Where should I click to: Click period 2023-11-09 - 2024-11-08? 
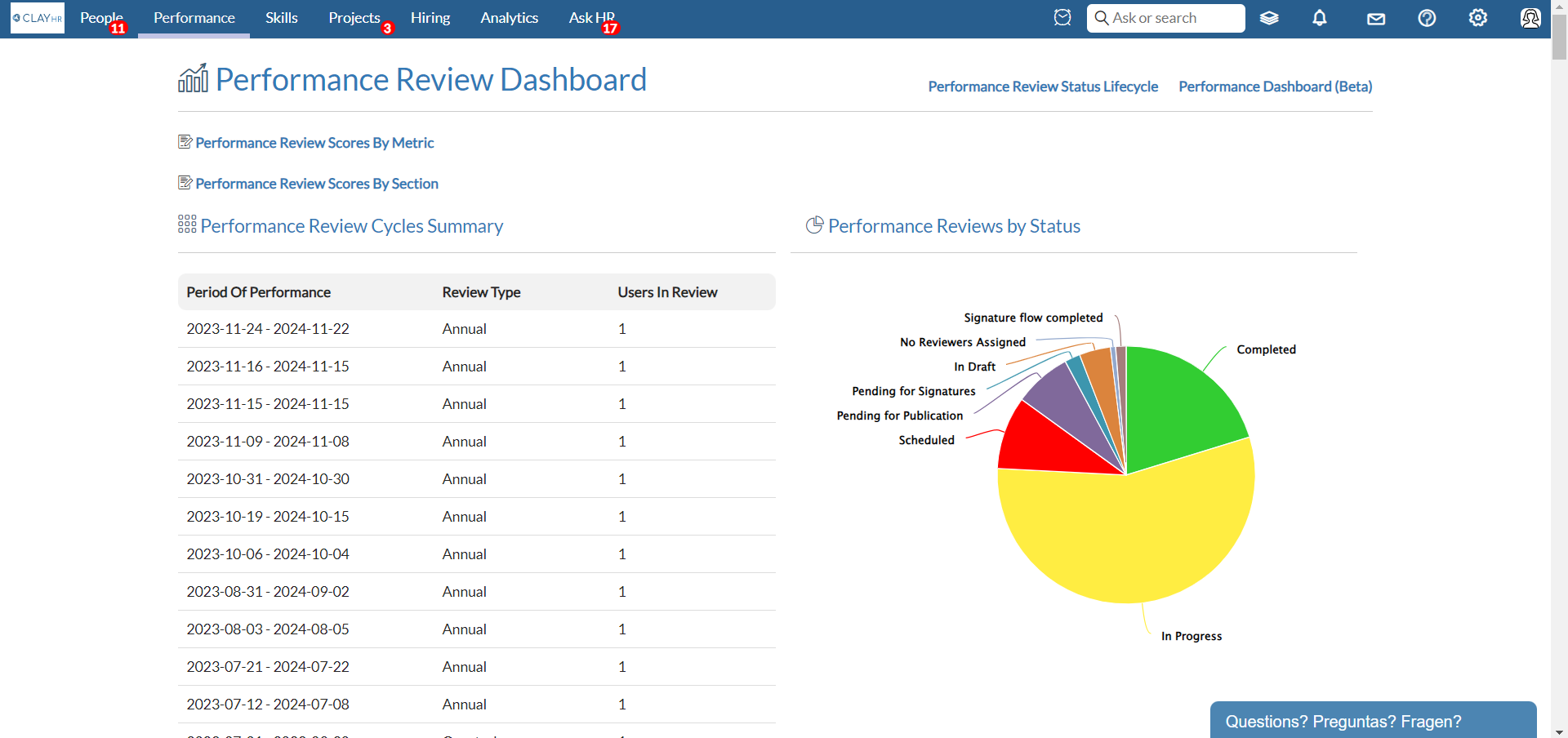[x=268, y=442]
